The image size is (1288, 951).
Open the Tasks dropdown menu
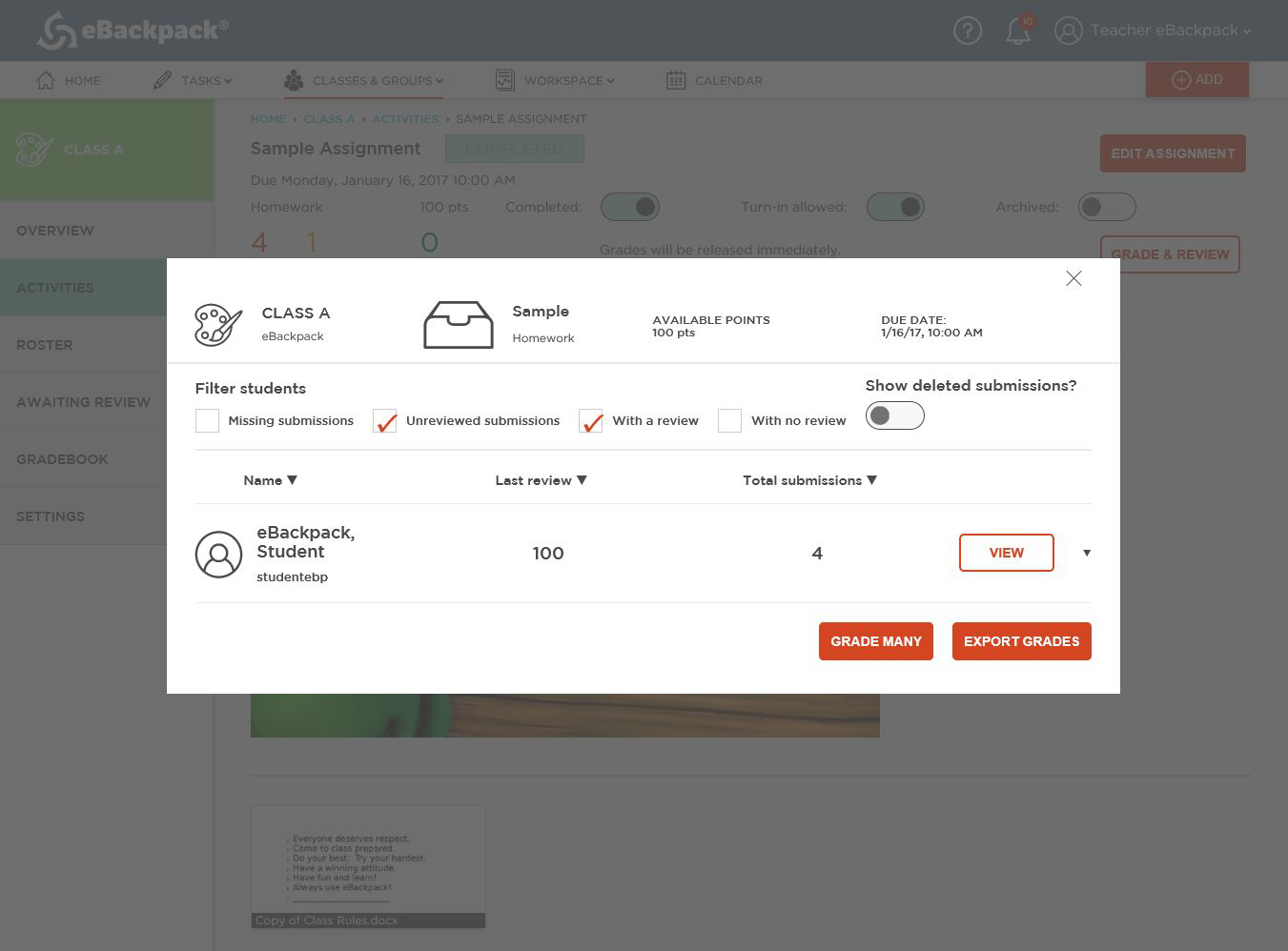(x=207, y=81)
